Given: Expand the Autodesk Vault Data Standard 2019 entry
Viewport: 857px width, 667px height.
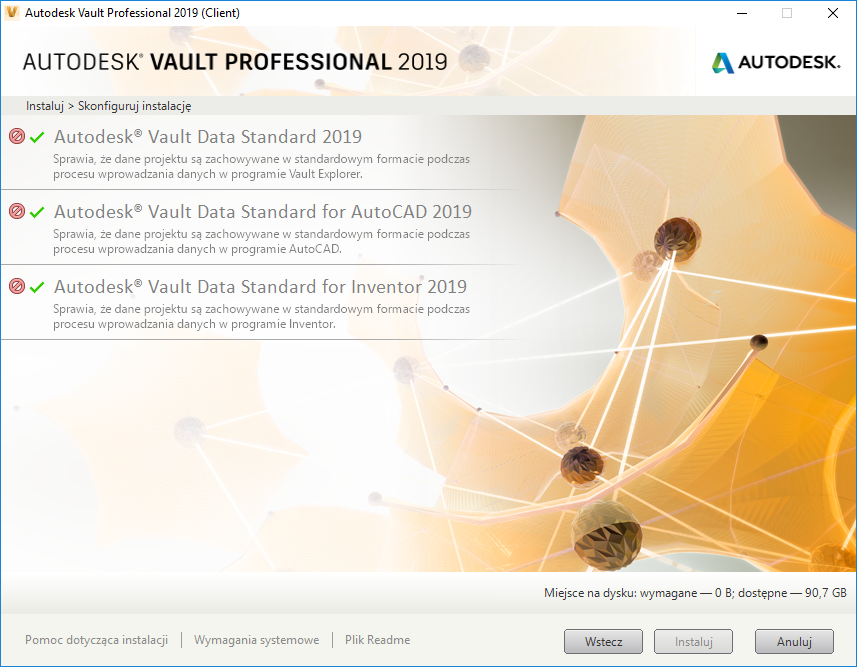Looking at the screenshot, I should tap(208, 137).
